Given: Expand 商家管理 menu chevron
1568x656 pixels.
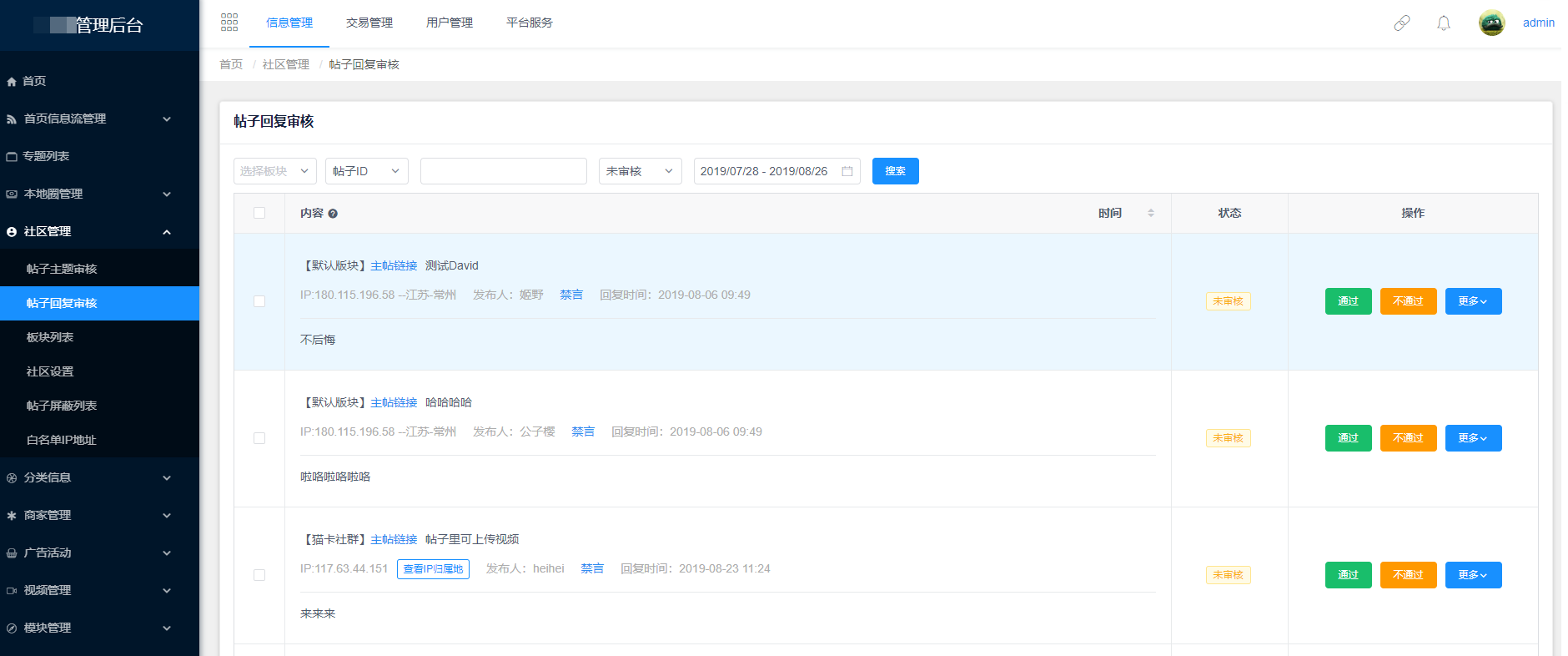Looking at the screenshot, I should click(167, 516).
